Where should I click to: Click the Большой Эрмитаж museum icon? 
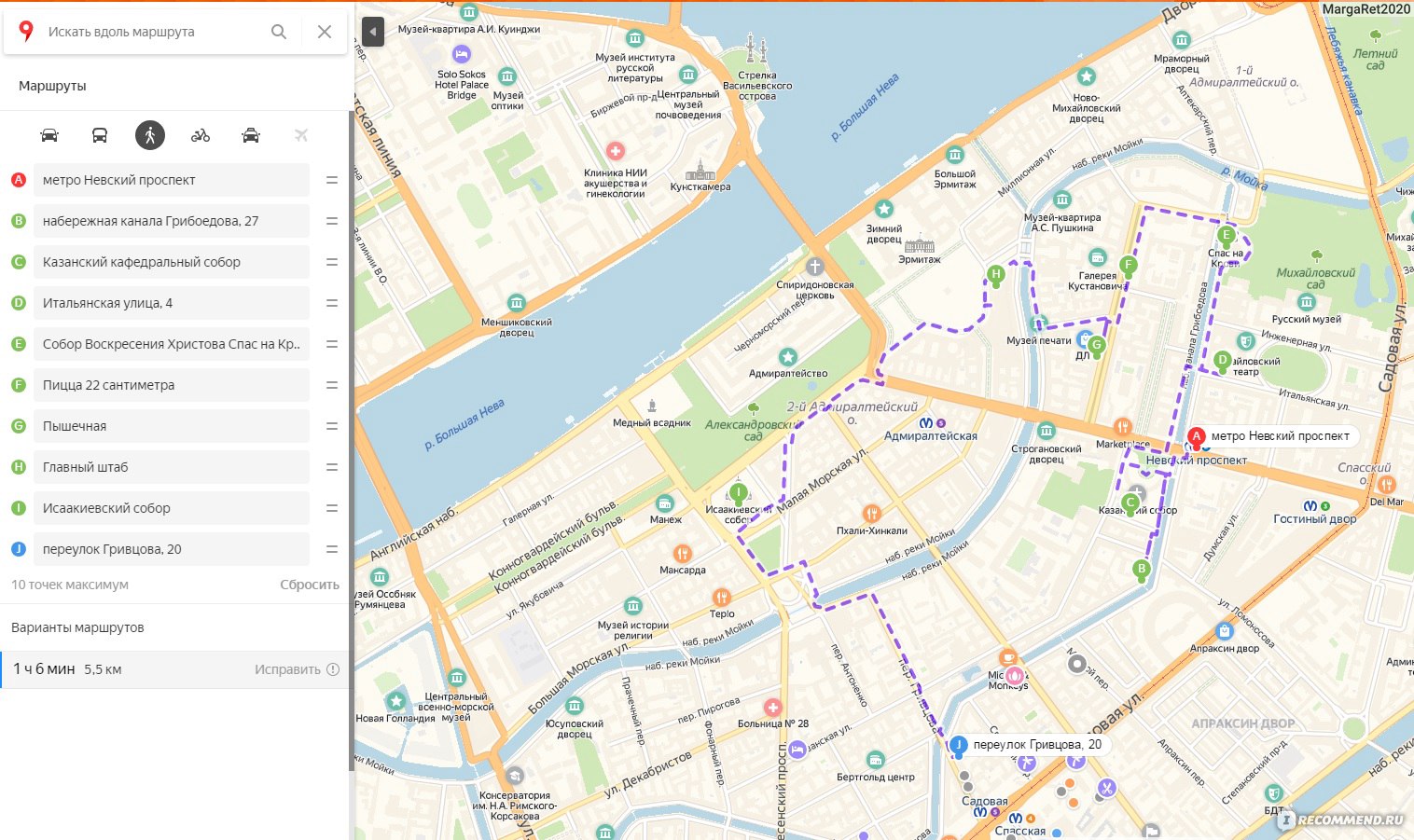tap(955, 155)
